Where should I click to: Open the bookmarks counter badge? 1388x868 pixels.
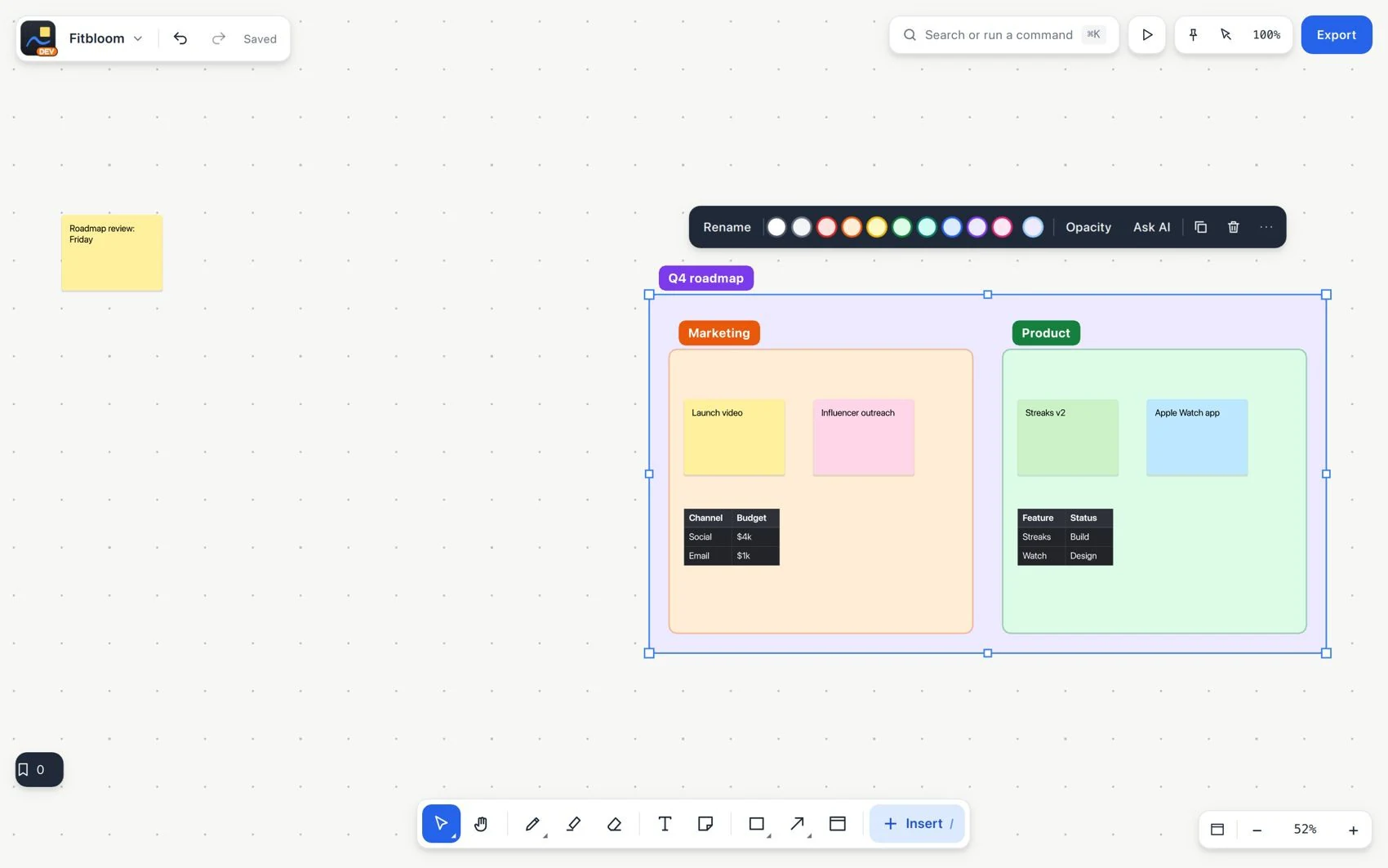(39, 769)
